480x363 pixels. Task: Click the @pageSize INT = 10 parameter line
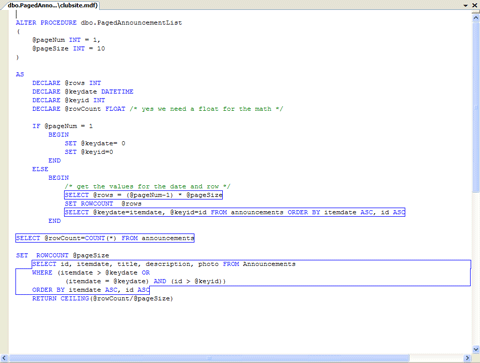[68, 49]
